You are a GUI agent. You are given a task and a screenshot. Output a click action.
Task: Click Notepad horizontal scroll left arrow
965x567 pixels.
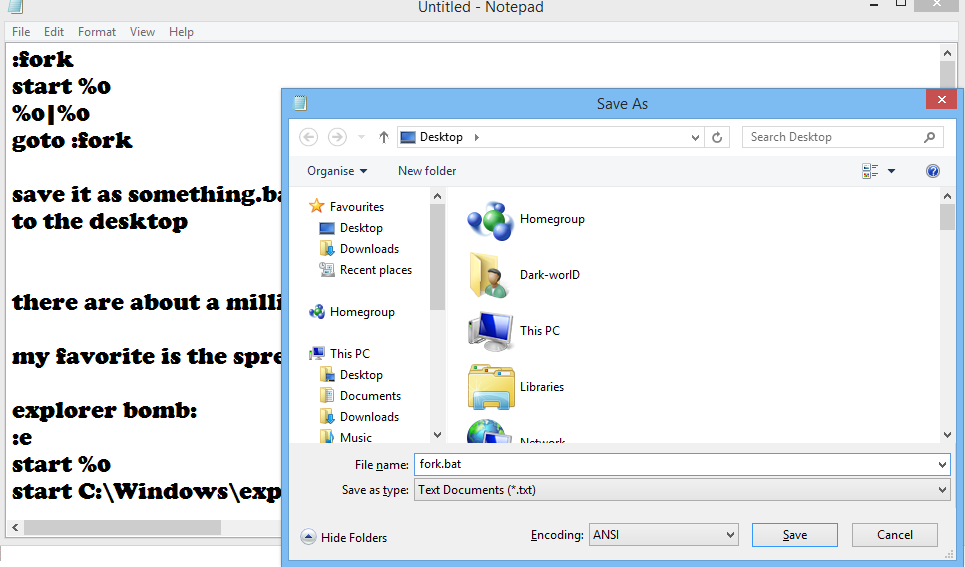pos(15,528)
